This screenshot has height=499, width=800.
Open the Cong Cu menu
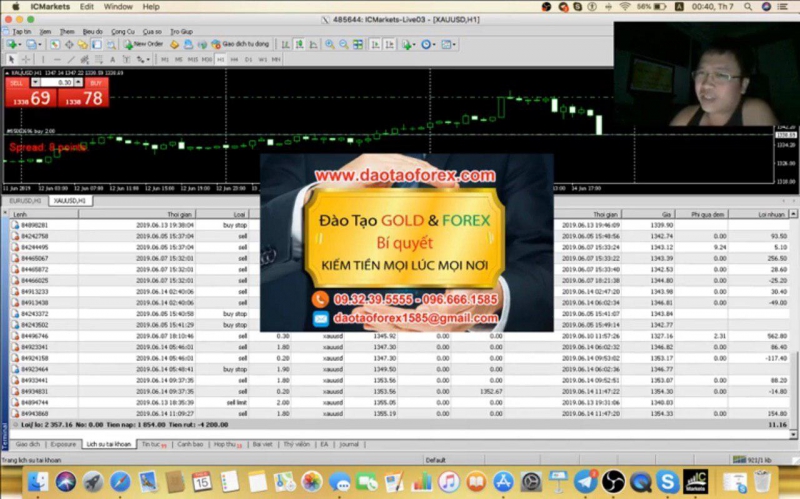(123, 32)
